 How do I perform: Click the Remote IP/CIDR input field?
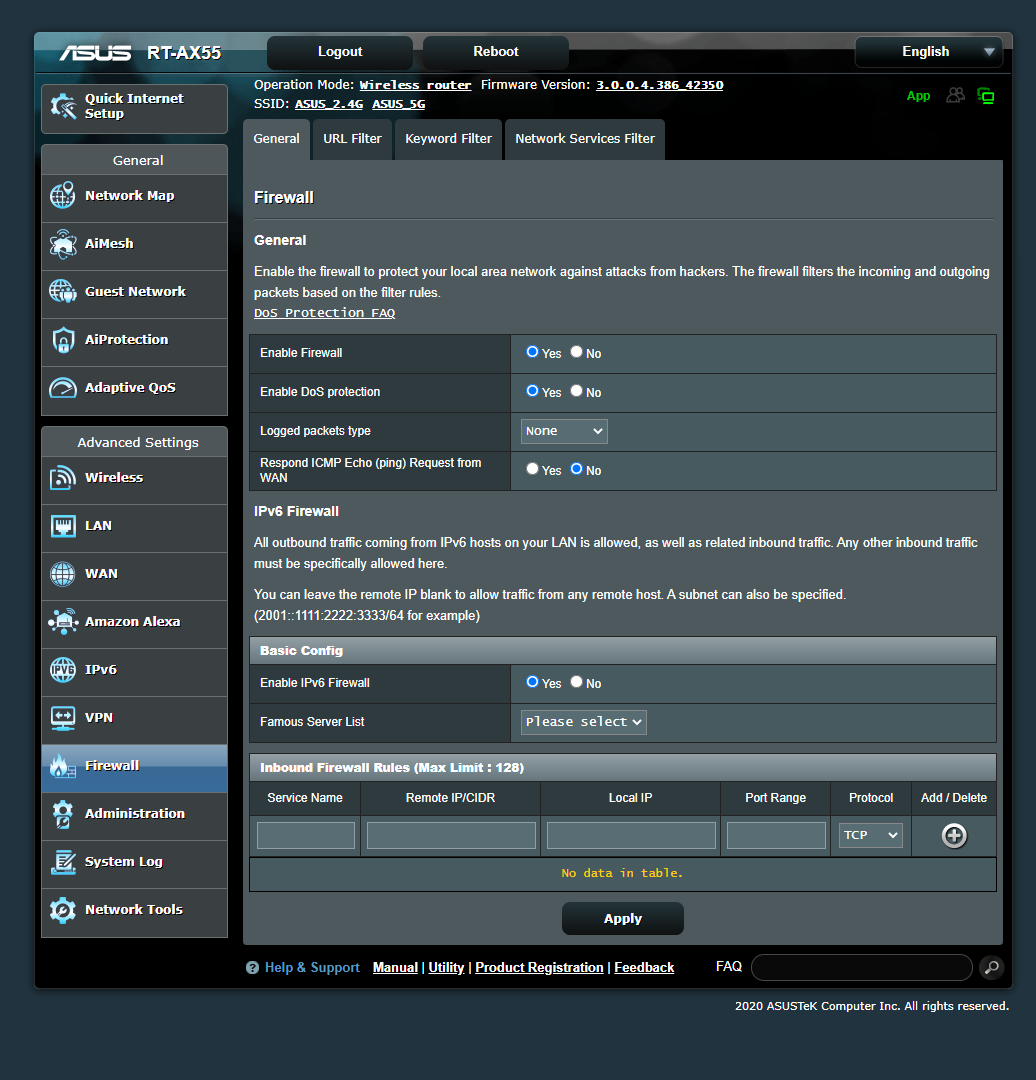(451, 835)
